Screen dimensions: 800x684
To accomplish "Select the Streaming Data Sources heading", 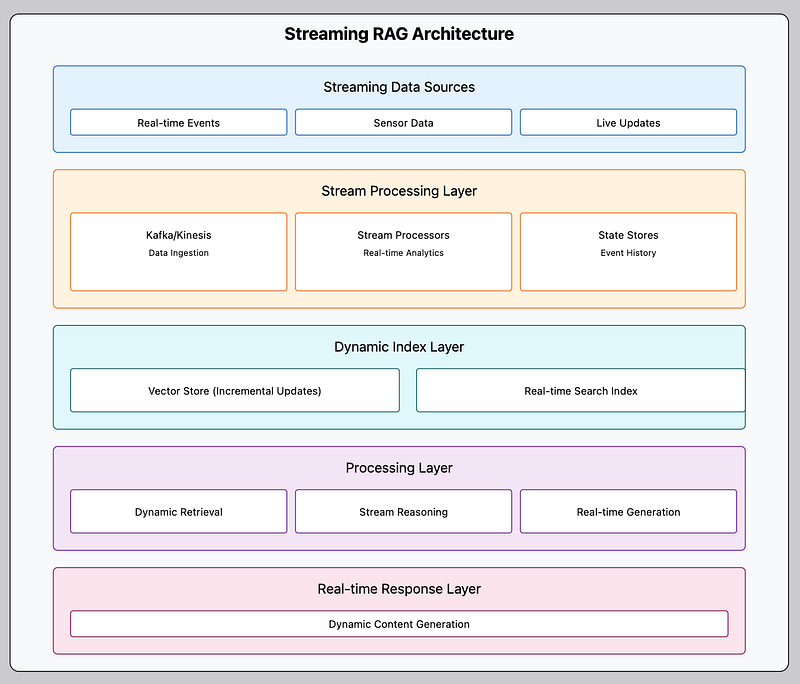I will (x=399, y=87).
